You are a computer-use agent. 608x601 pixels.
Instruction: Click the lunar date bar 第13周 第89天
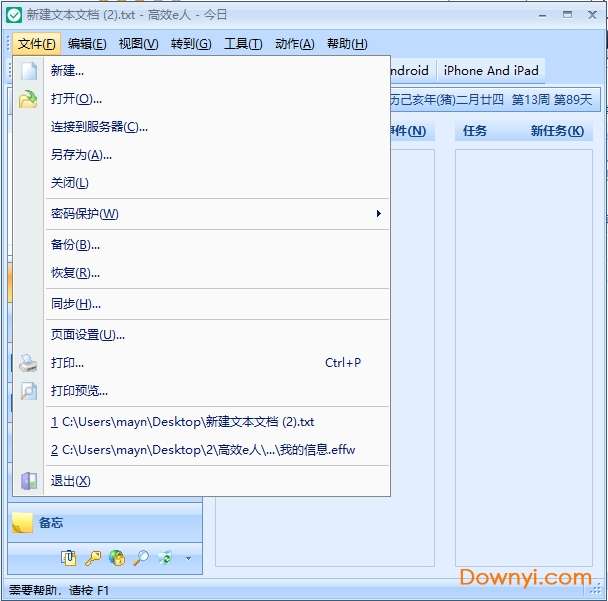495,100
